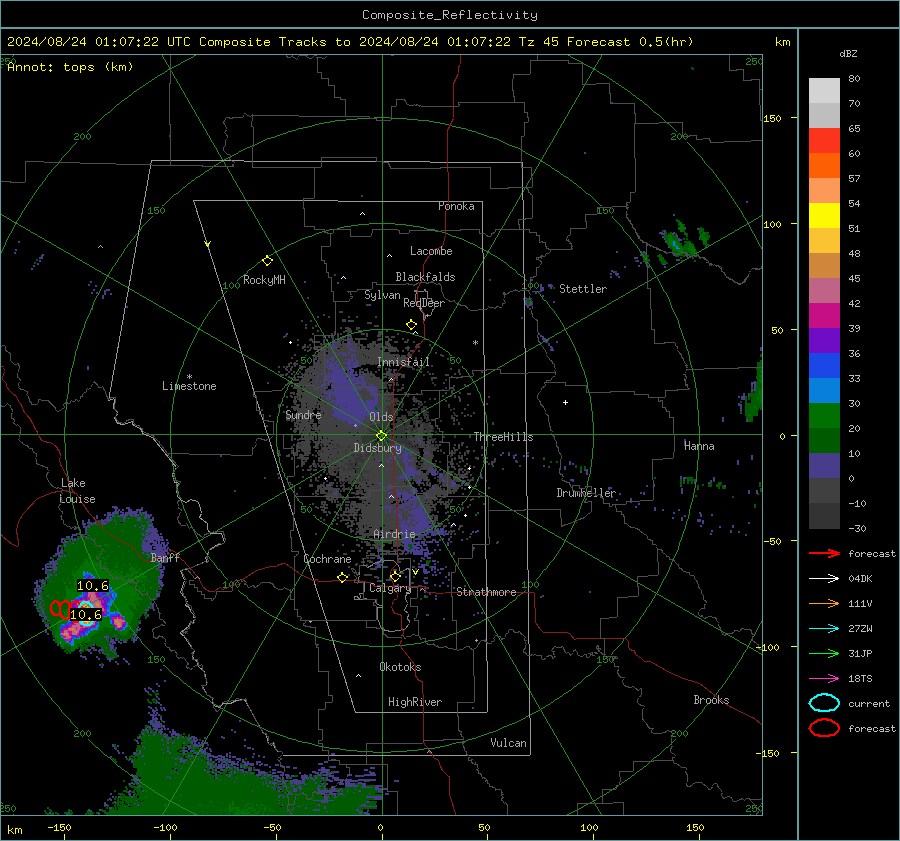
Task: Click the red forecast ellipses beside the storm cell
Action: click(x=60, y=609)
